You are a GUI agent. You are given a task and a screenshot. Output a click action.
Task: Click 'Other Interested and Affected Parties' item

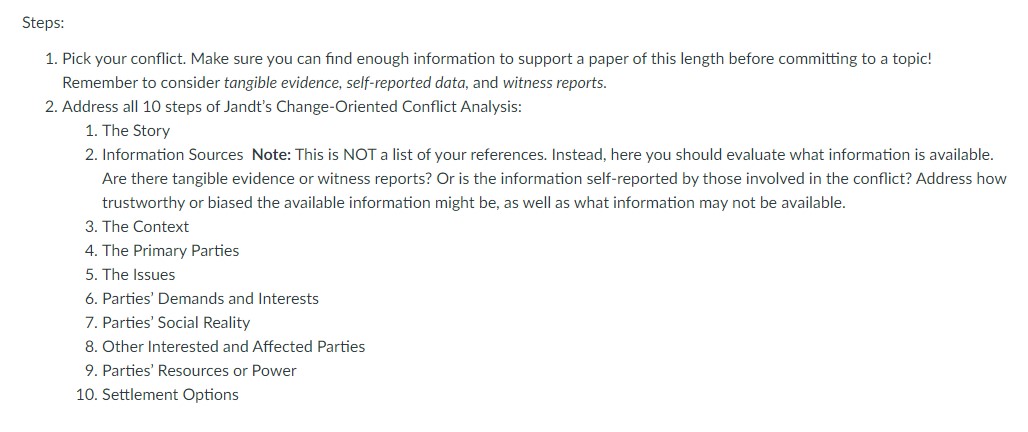click(x=233, y=347)
